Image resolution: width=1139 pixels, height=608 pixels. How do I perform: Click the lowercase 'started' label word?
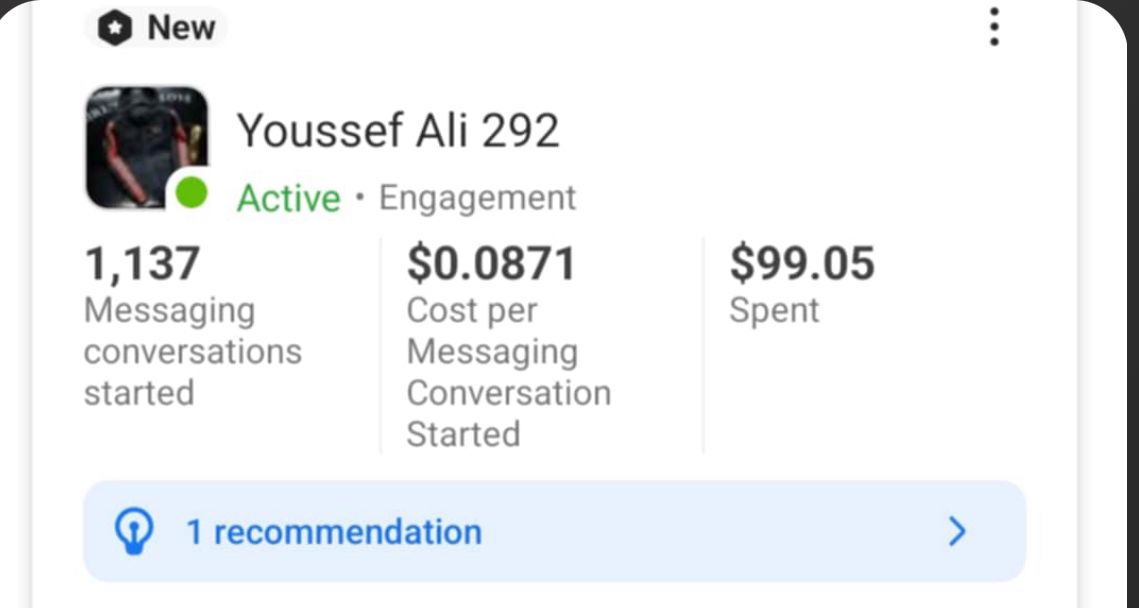click(138, 393)
